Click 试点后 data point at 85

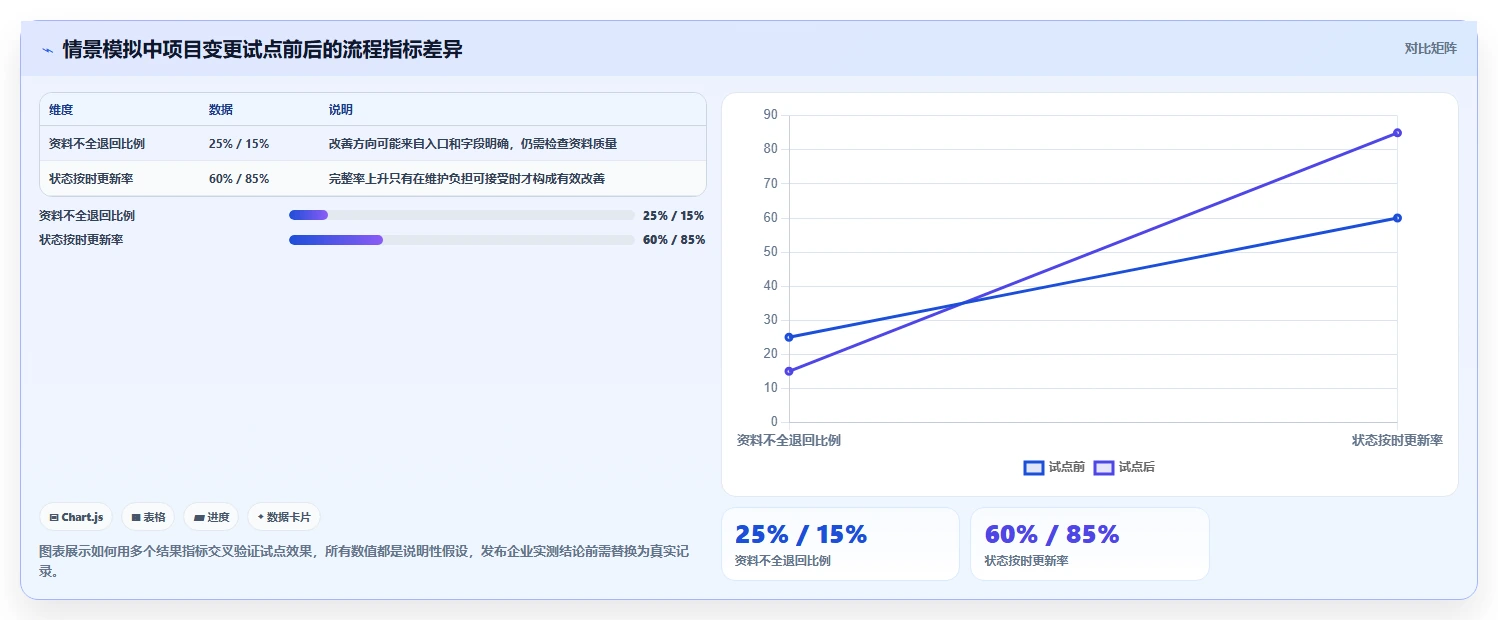click(1397, 132)
